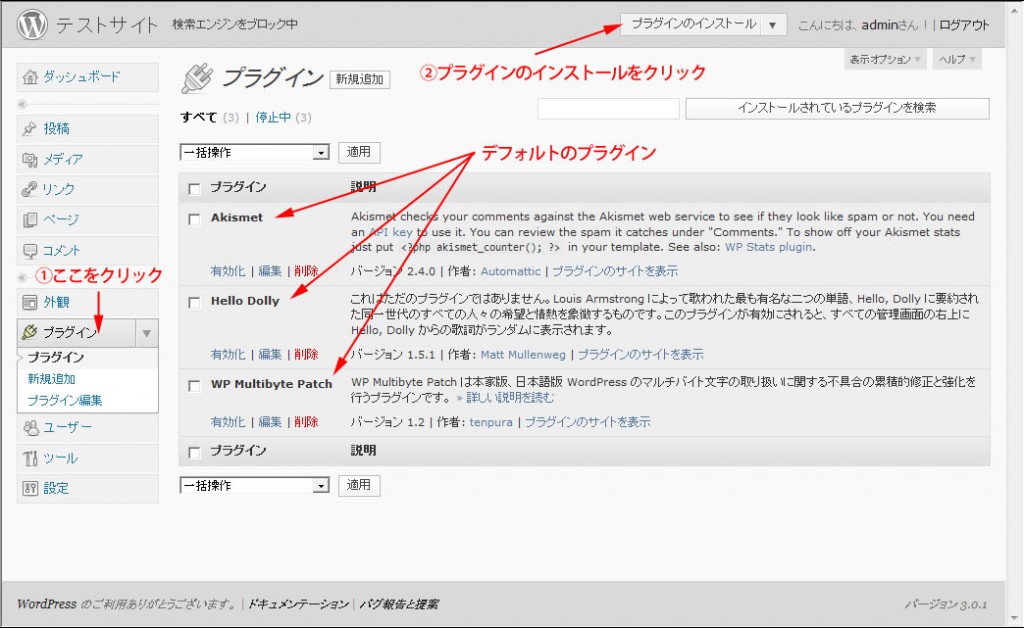Delete Akismet with its 削除 link
The width and height of the screenshot is (1024, 628).
tap(306, 271)
